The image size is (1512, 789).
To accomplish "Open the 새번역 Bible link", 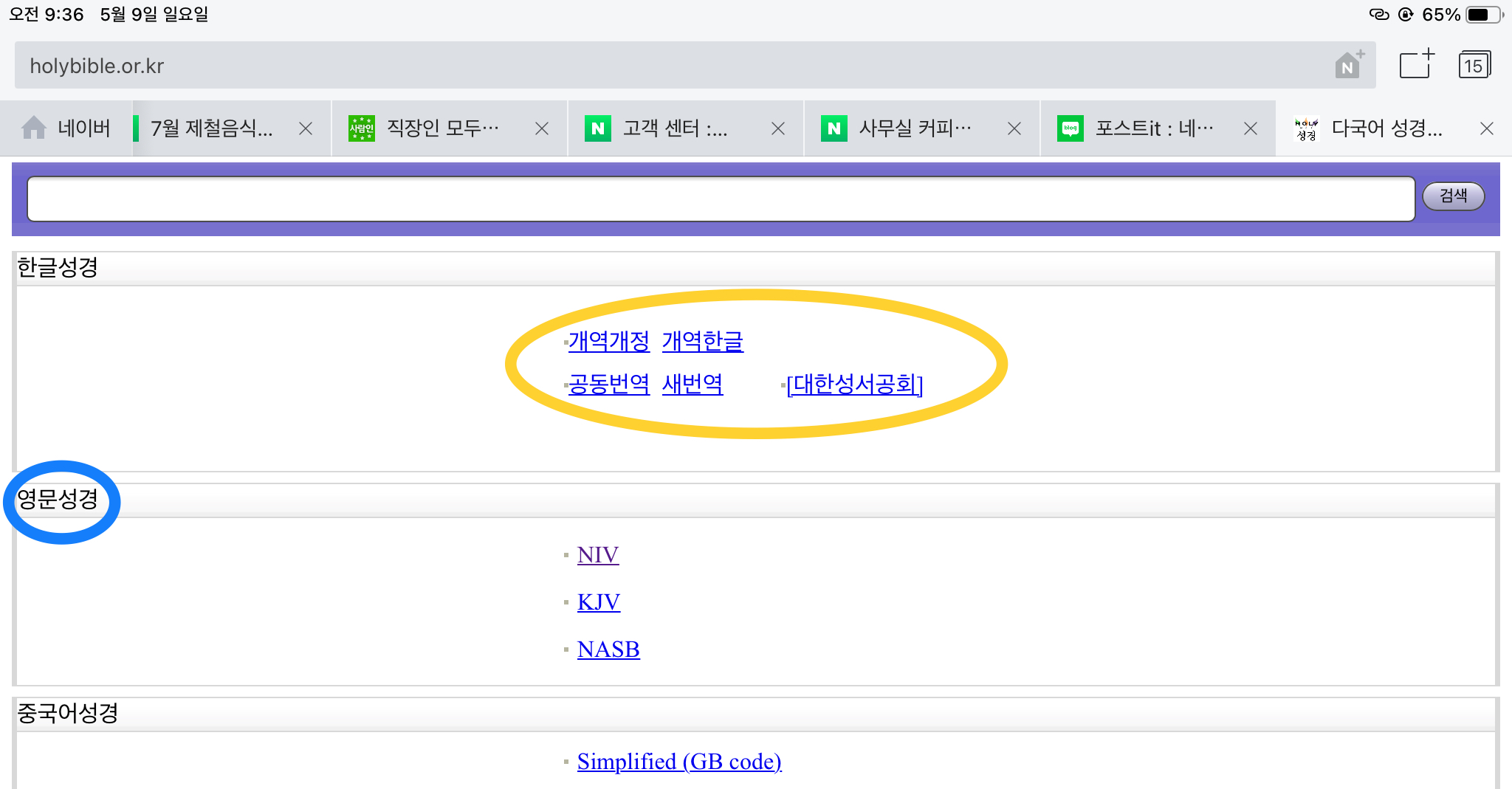I will [693, 384].
